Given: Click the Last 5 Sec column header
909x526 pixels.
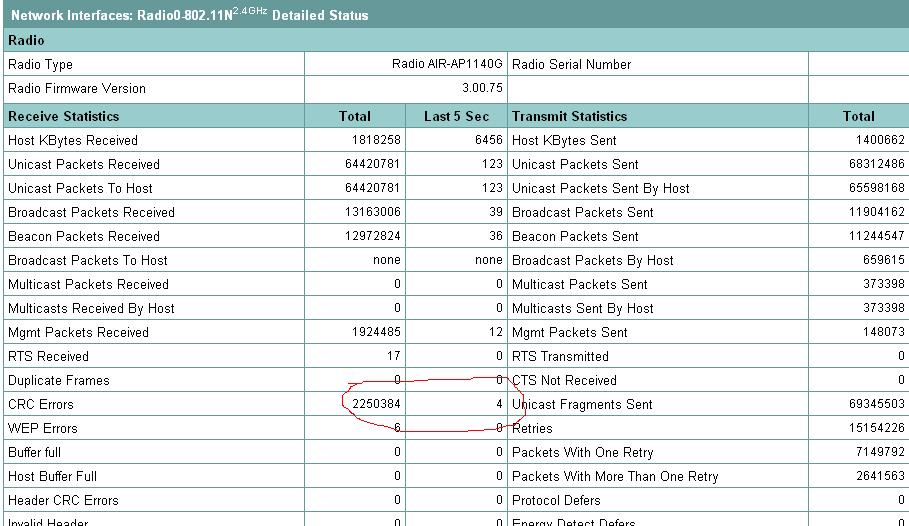Looking at the screenshot, I should tap(456, 116).
